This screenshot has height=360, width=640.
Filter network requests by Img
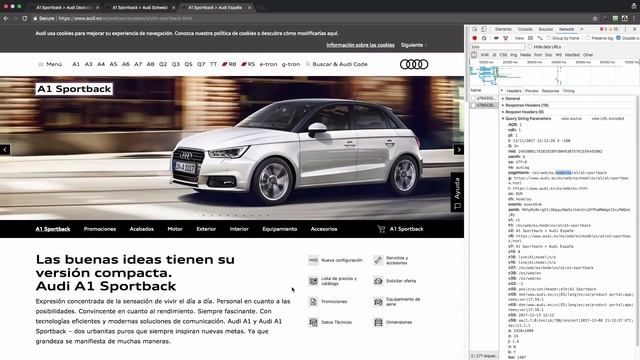click(x=513, y=55)
